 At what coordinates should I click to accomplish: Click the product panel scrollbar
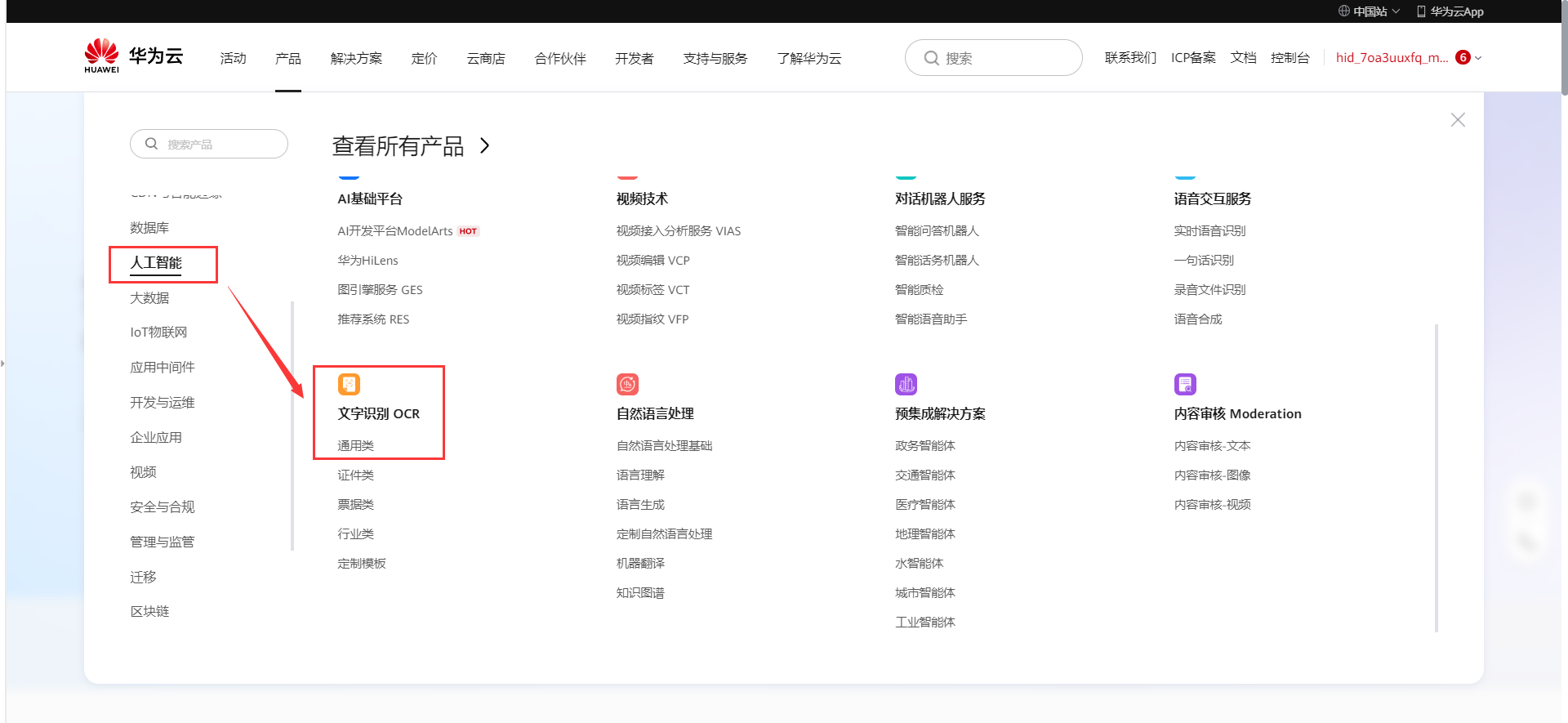(1437, 478)
